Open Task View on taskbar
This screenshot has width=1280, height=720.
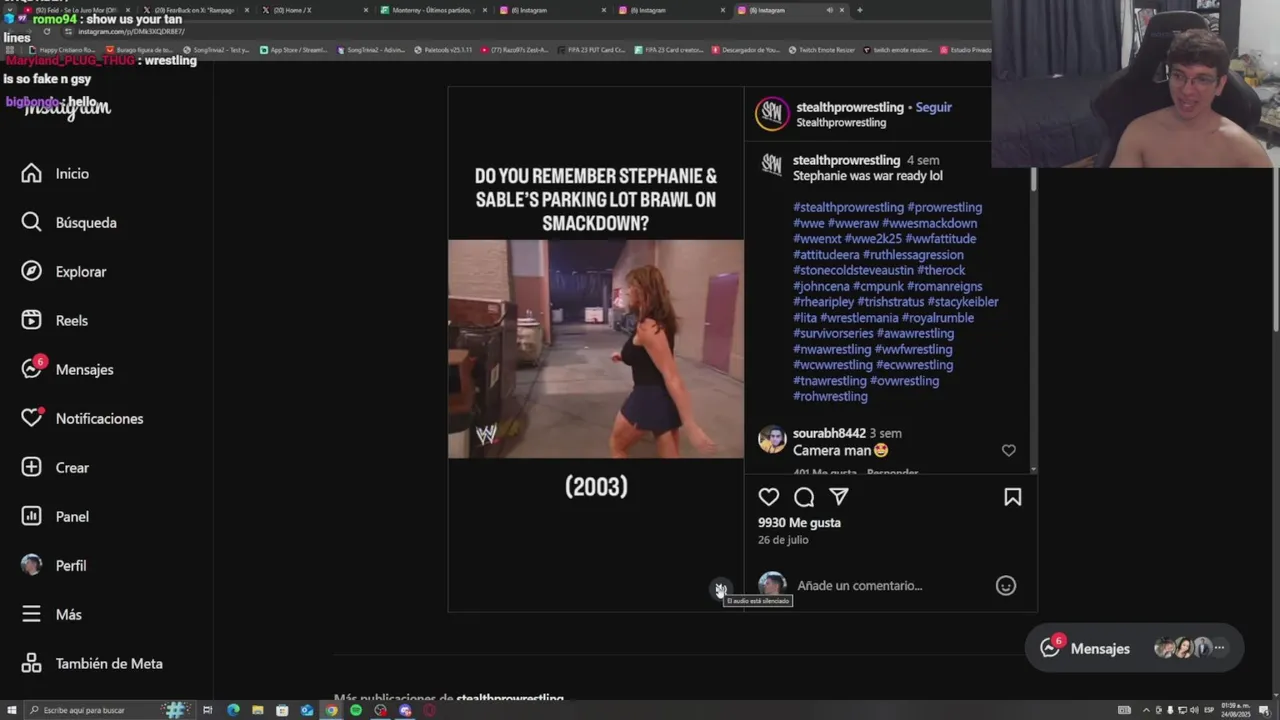208,710
